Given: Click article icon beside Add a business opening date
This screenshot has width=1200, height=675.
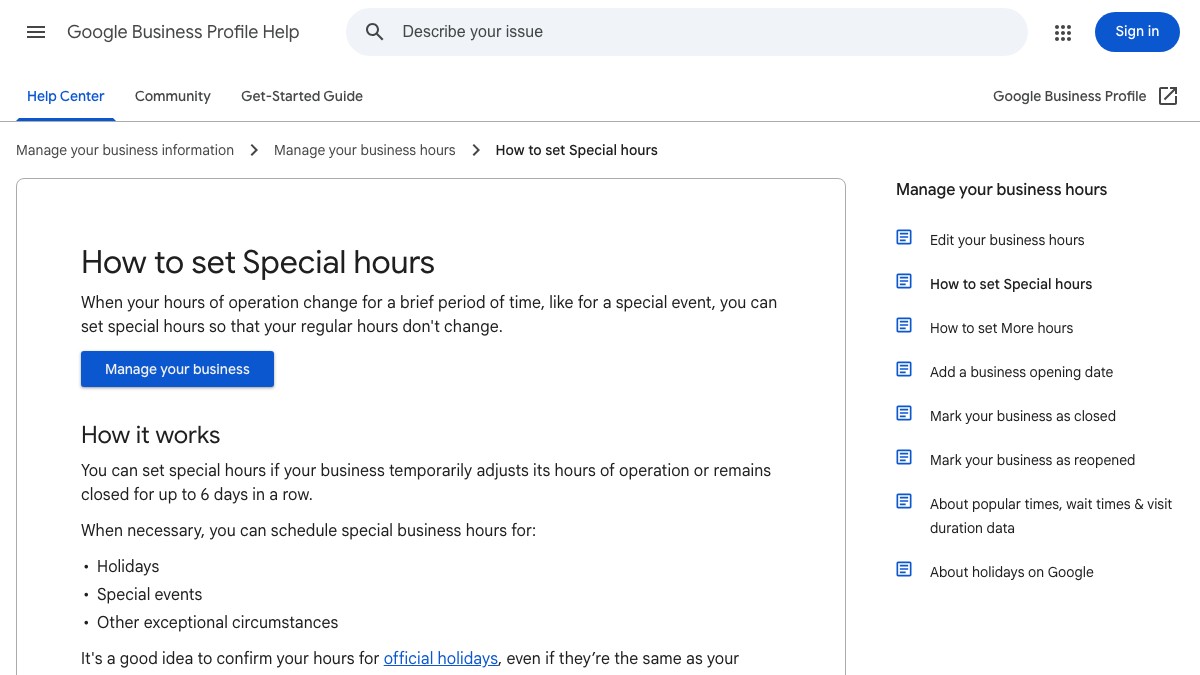Looking at the screenshot, I should [x=904, y=370].
